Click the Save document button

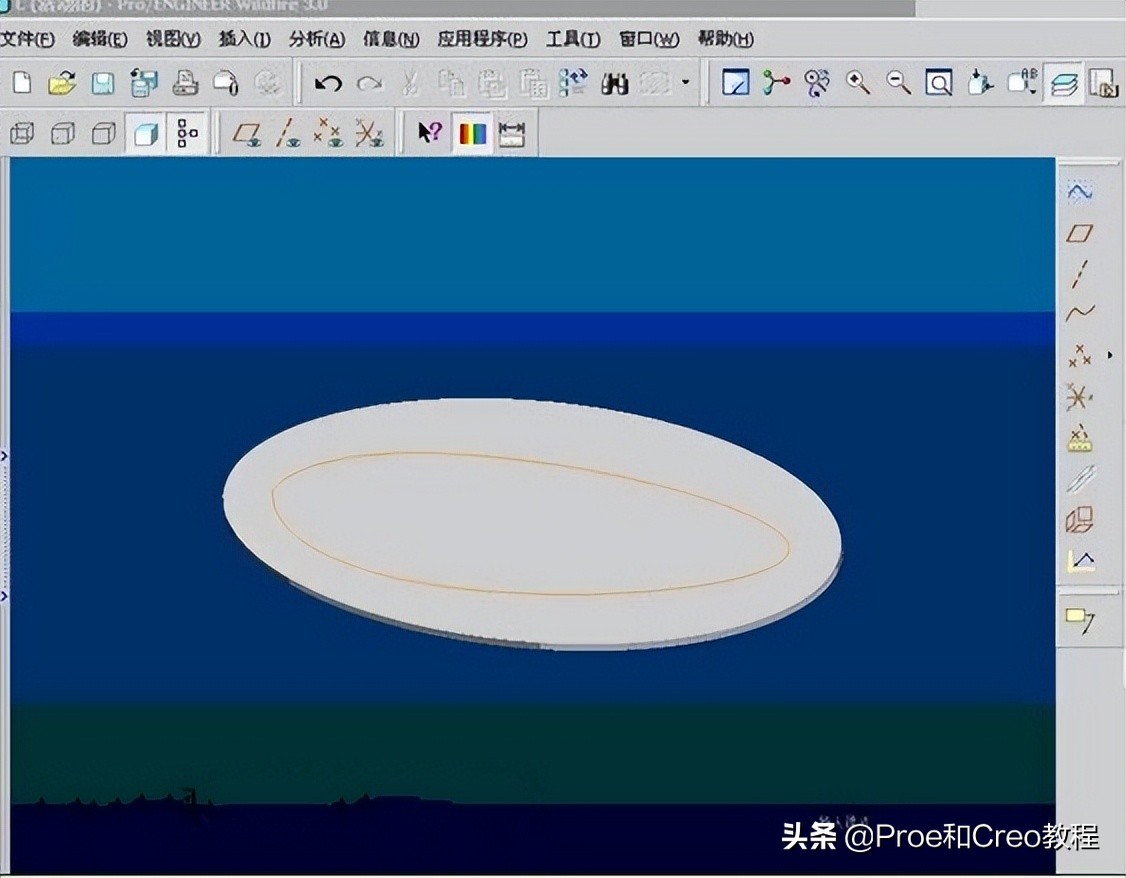pyautogui.click(x=100, y=84)
